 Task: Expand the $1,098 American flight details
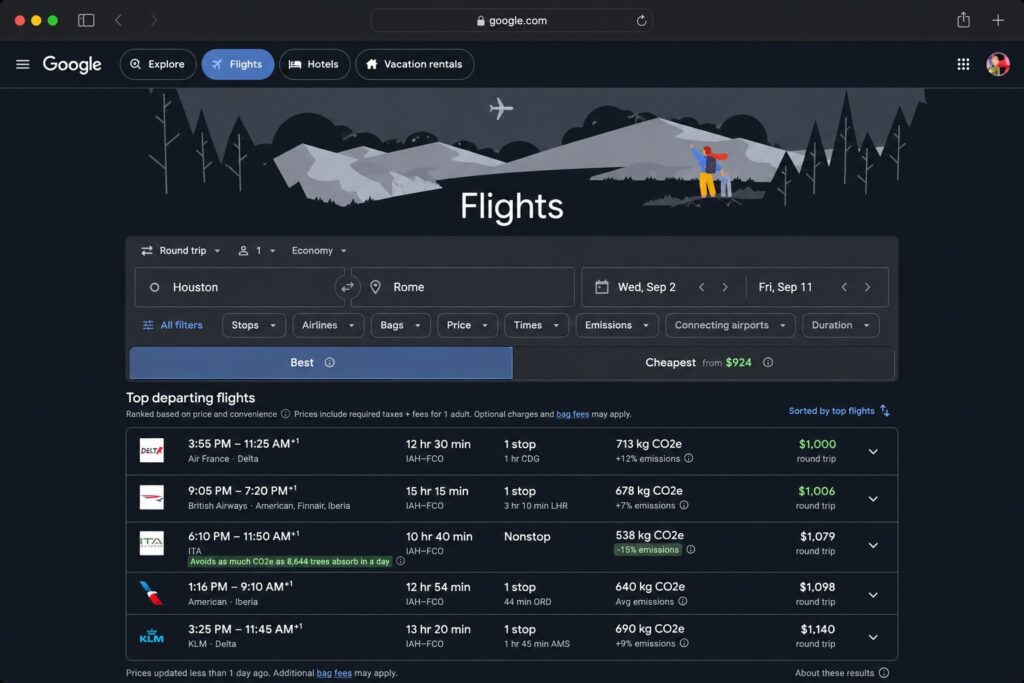coord(873,594)
